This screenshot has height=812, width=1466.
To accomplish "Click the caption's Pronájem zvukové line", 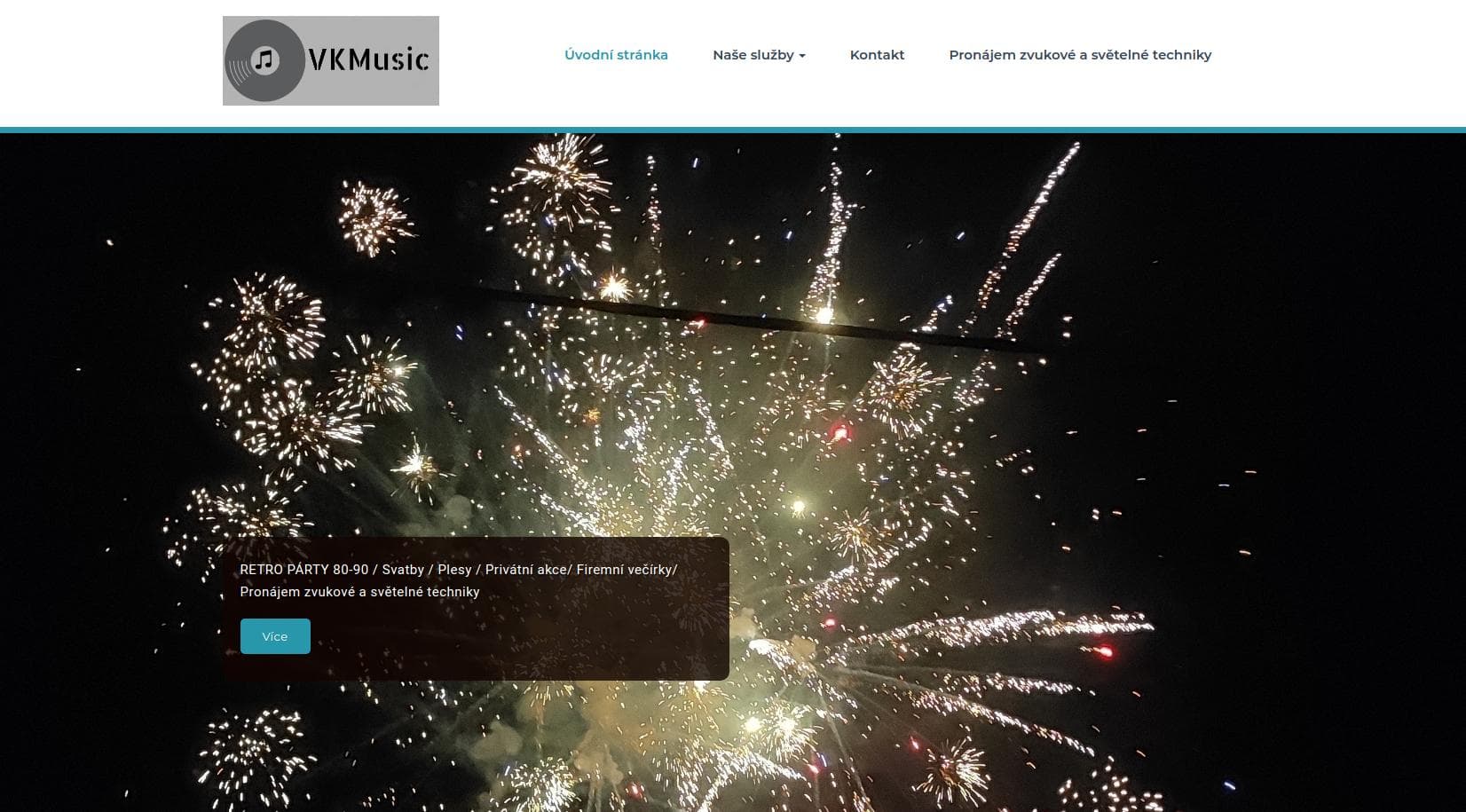I will point(359,592).
